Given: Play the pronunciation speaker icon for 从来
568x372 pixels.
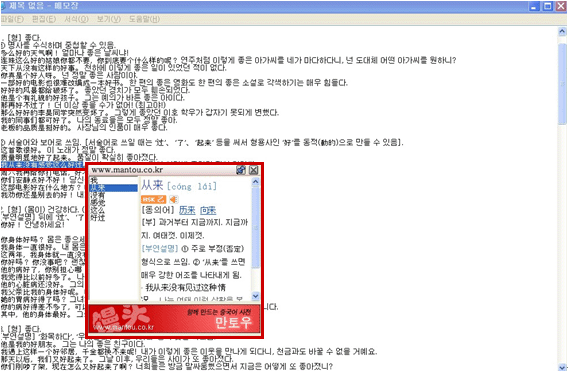Looking at the screenshot, I should pyautogui.click(x=174, y=199).
